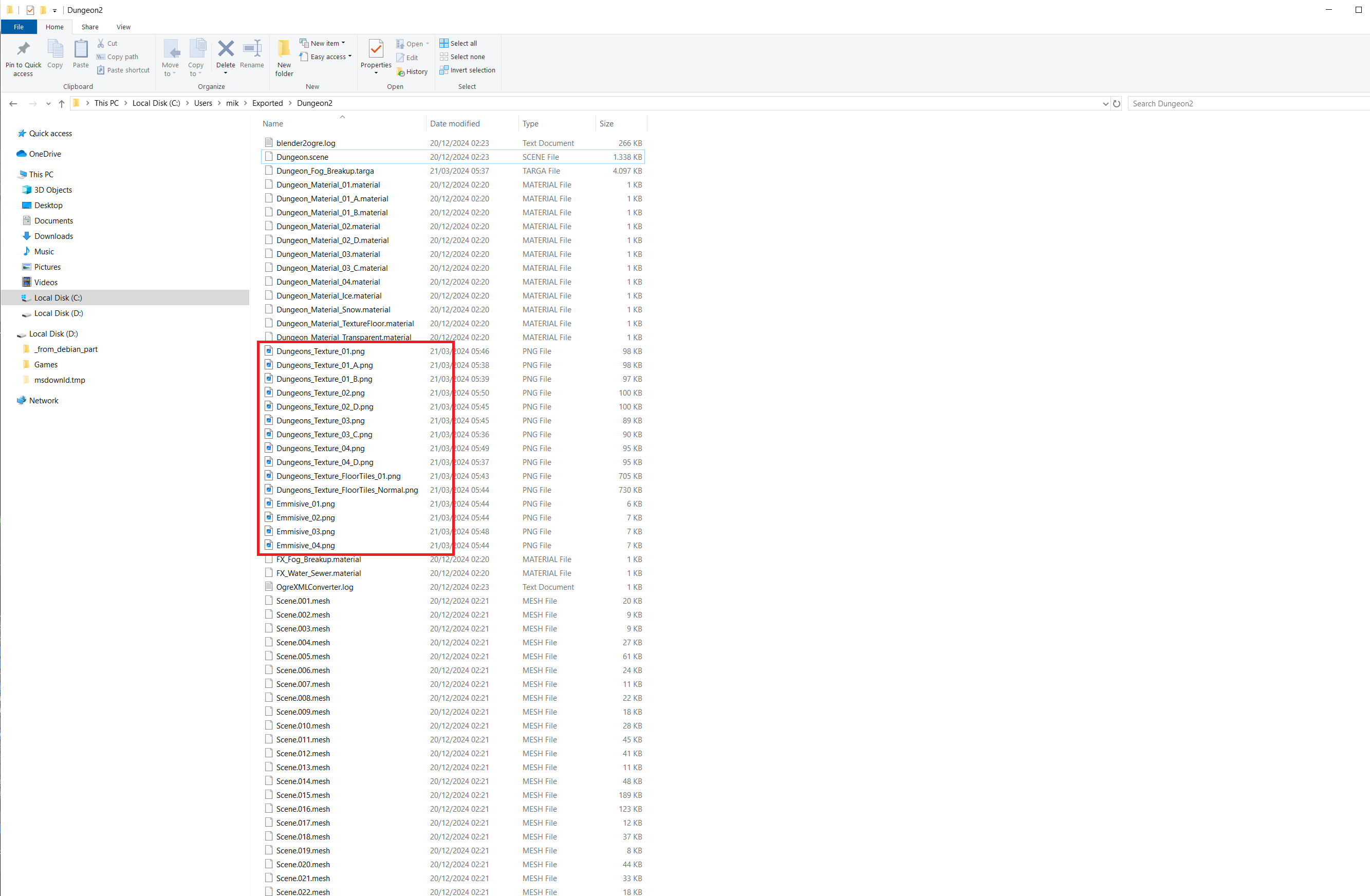
Task: Switch to the View ribbon tab
Action: pos(123,27)
